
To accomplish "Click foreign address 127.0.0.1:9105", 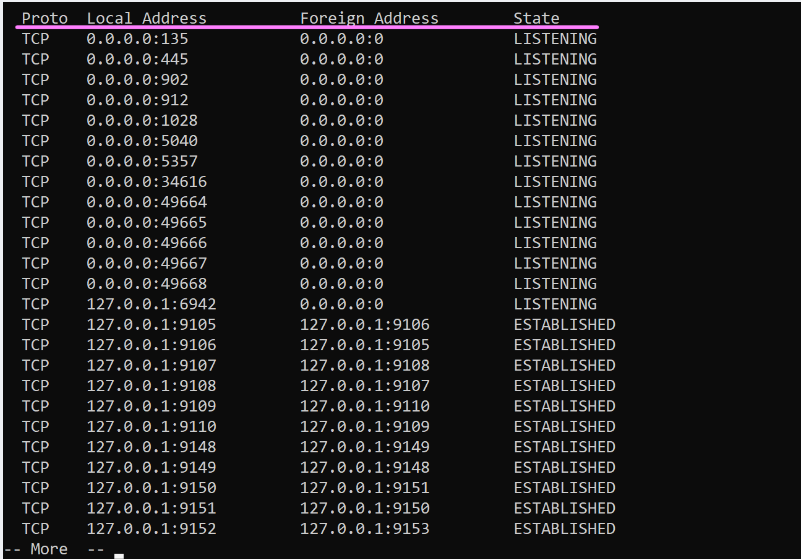I will [x=365, y=345].
